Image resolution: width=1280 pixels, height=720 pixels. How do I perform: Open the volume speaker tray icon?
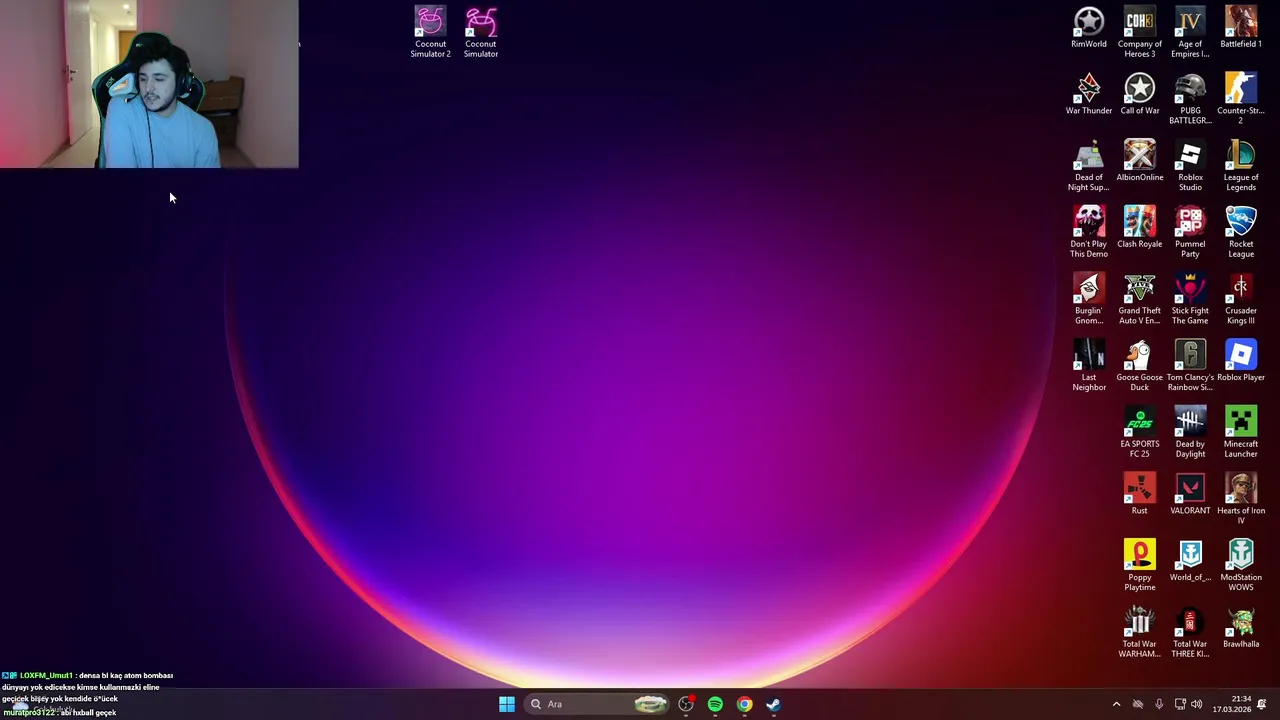(x=1197, y=704)
